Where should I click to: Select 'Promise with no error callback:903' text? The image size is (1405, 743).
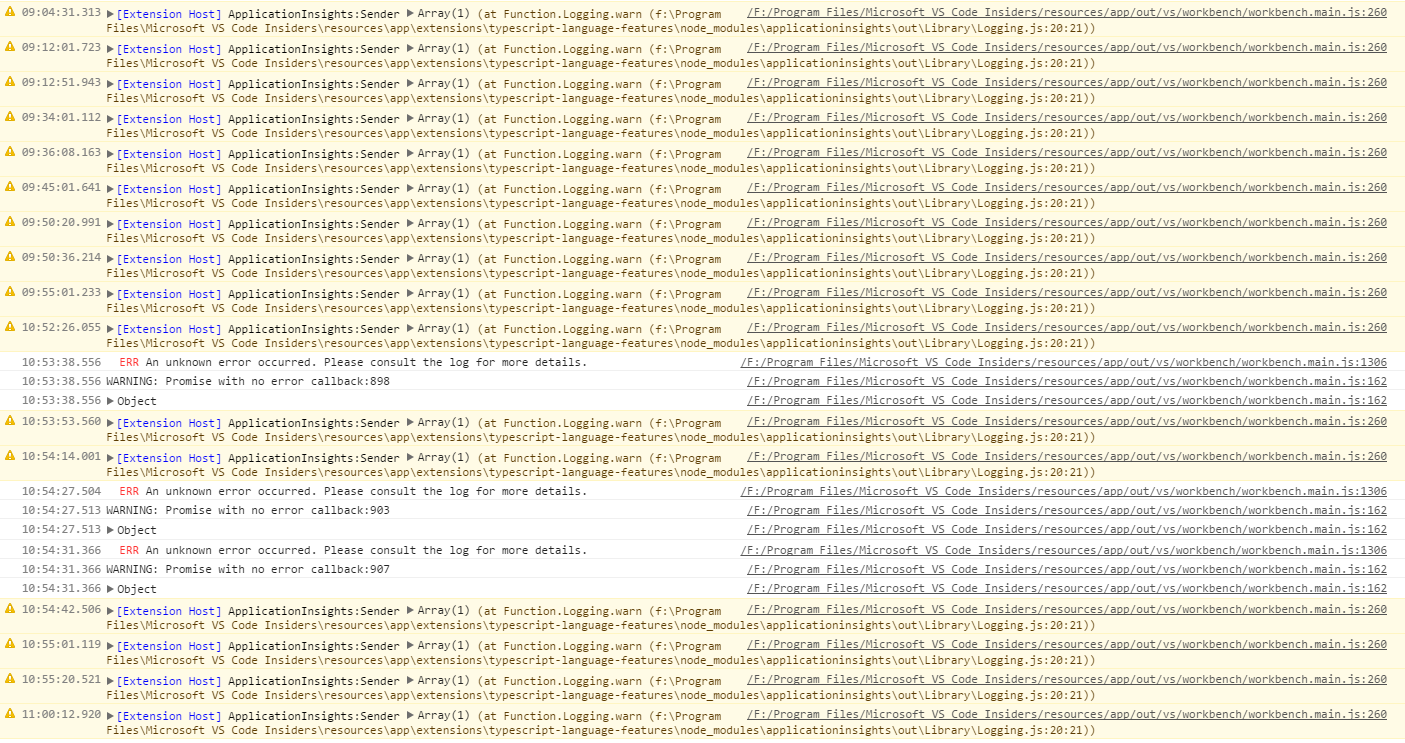277,510
